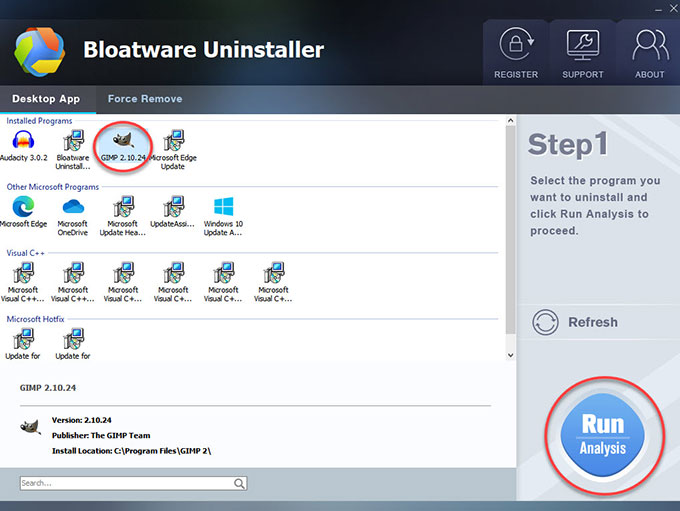Click the Installed Programs group header
Screen dimensions: 680x511
point(39,121)
